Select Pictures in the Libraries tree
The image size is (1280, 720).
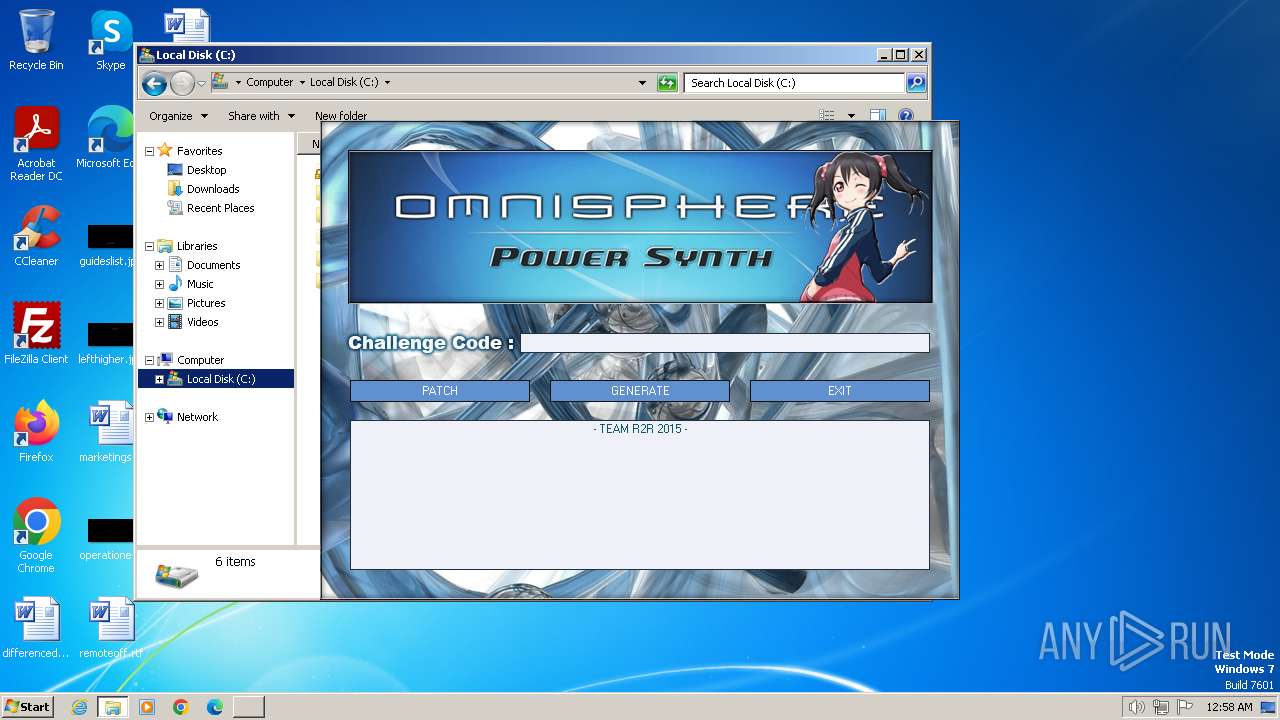point(206,303)
